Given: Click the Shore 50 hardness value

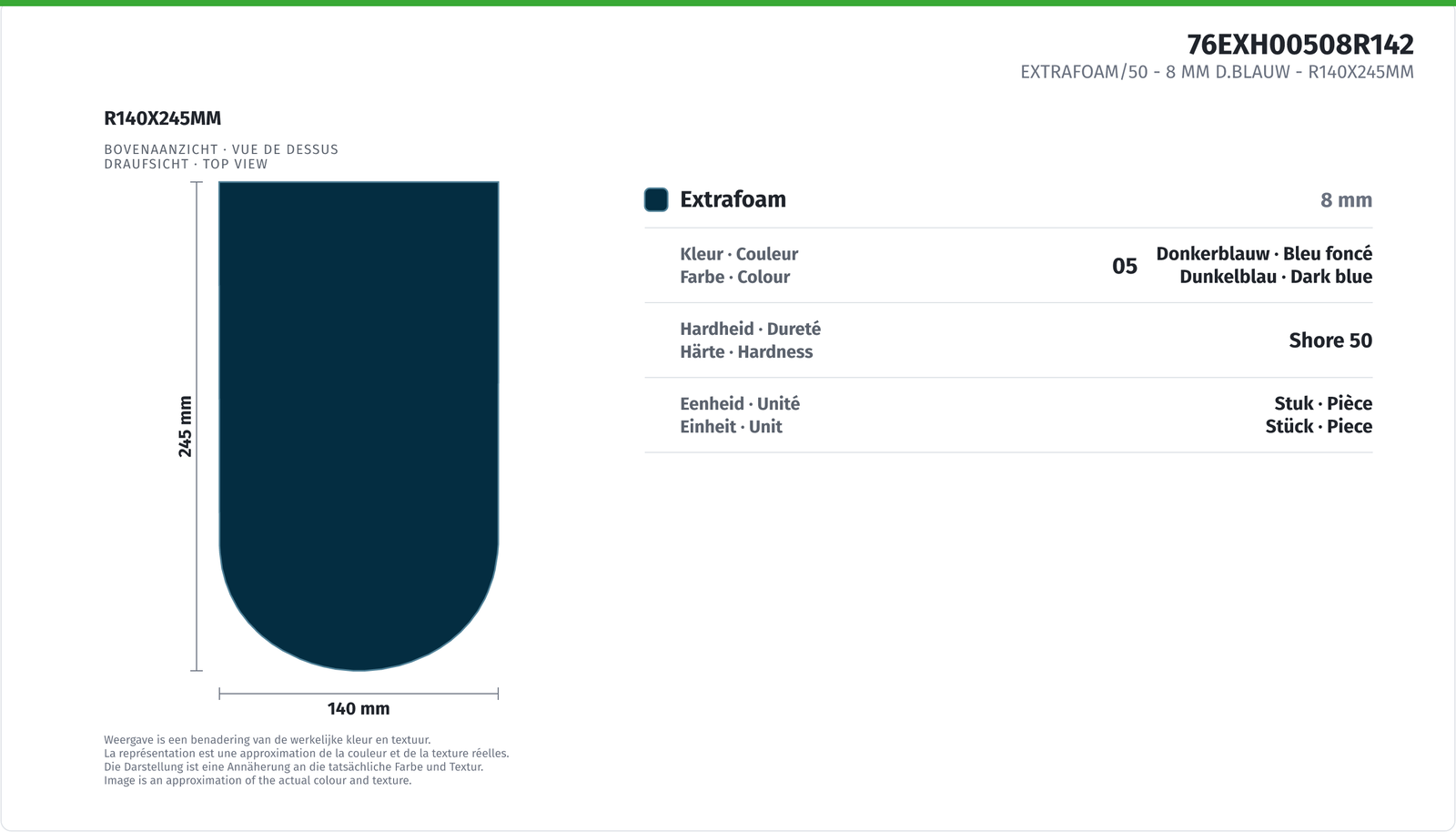Looking at the screenshot, I should coord(1330,340).
